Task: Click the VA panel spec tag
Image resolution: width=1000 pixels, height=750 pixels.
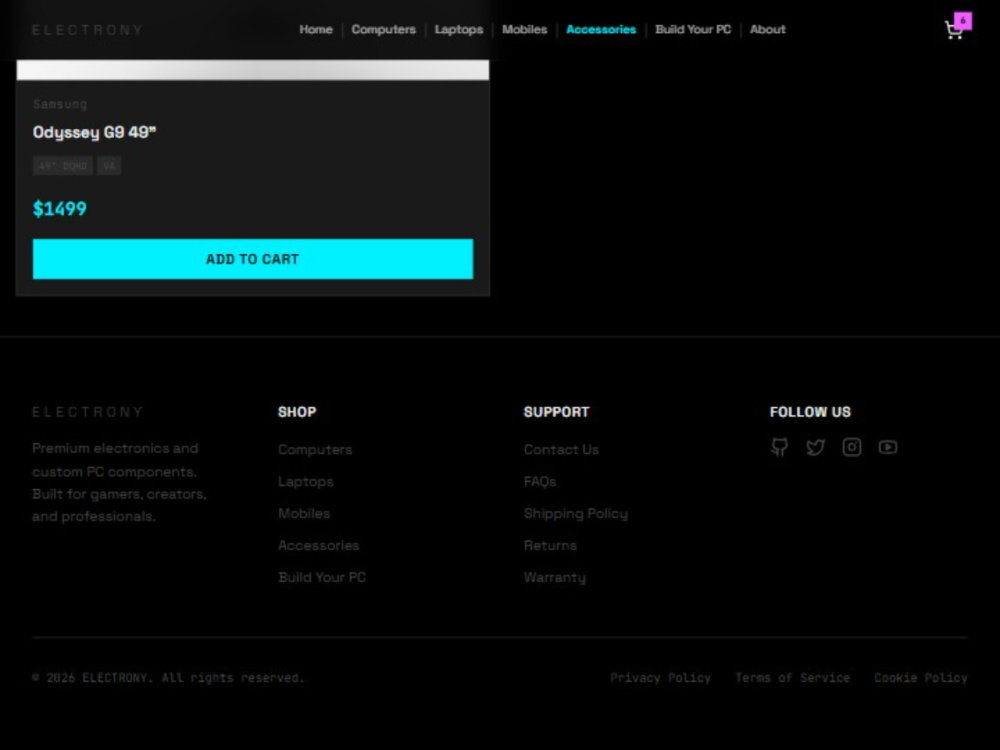Action: [x=109, y=166]
